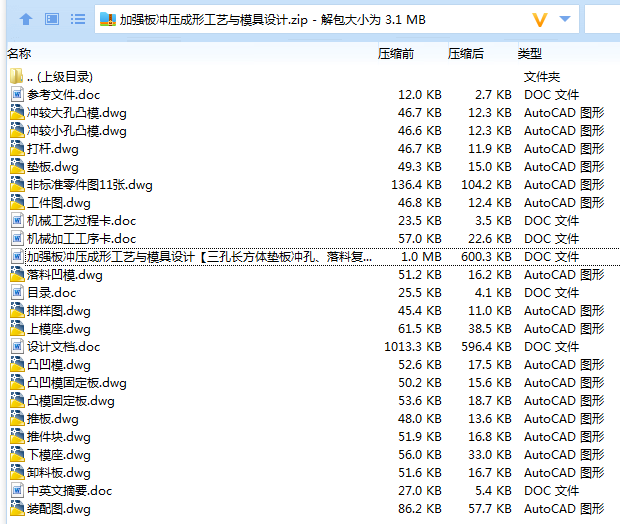This screenshot has height=524, width=620.
Task: Select 打杆.dwg file icon
Action: click(17, 148)
